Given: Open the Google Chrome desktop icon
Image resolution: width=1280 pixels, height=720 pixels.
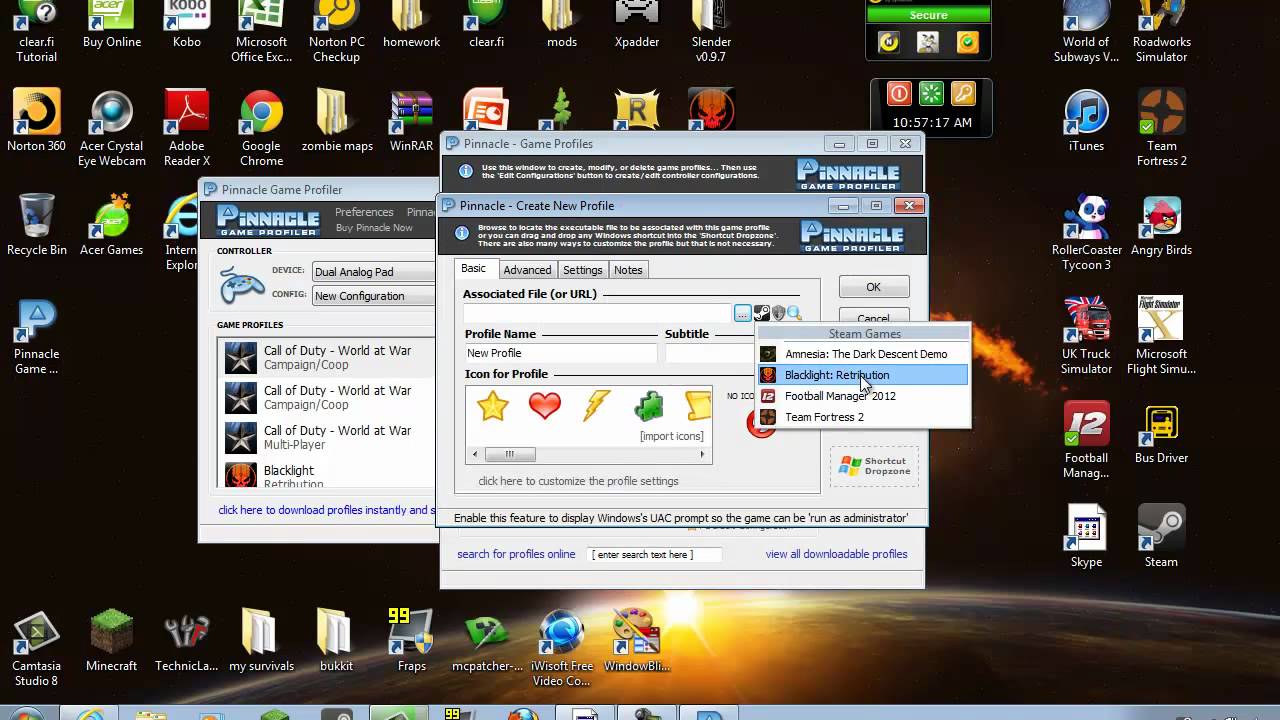Looking at the screenshot, I should click(261, 128).
